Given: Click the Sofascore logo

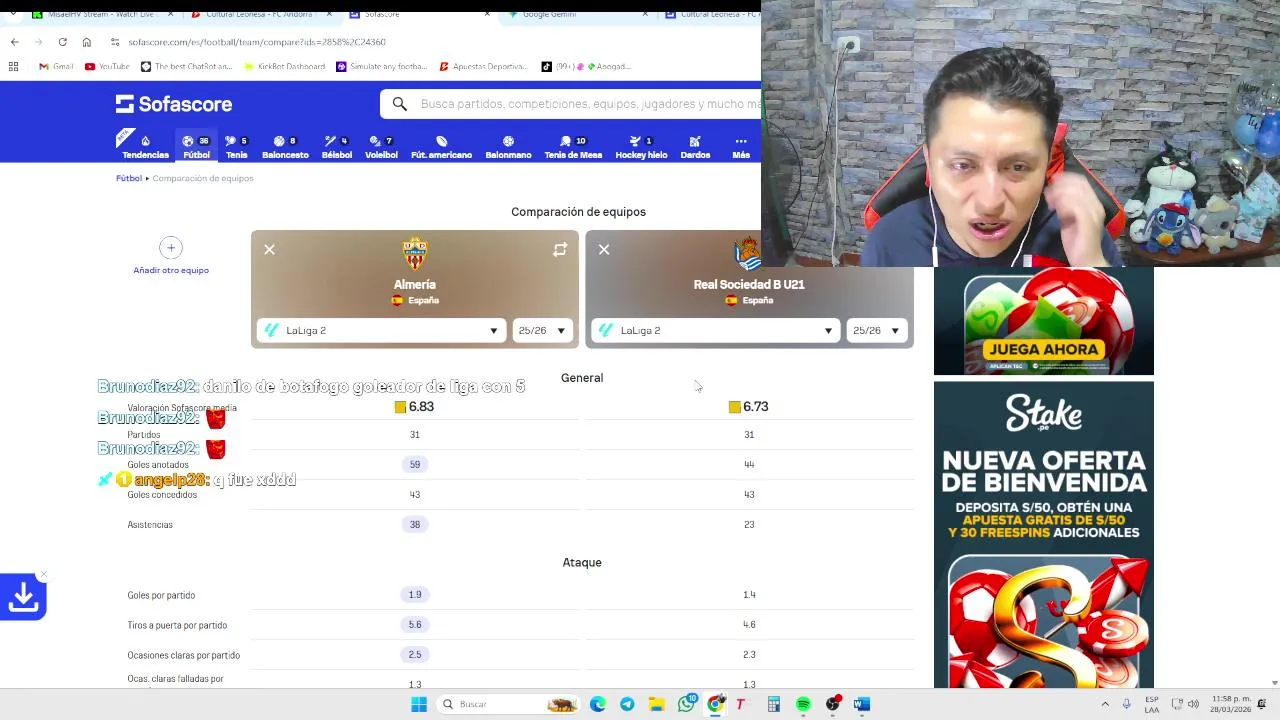Looking at the screenshot, I should (x=174, y=104).
